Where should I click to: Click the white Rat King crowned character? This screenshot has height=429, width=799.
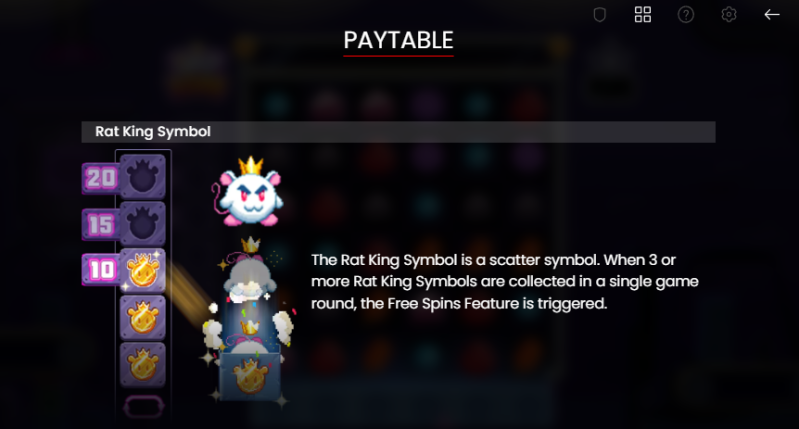click(249, 192)
